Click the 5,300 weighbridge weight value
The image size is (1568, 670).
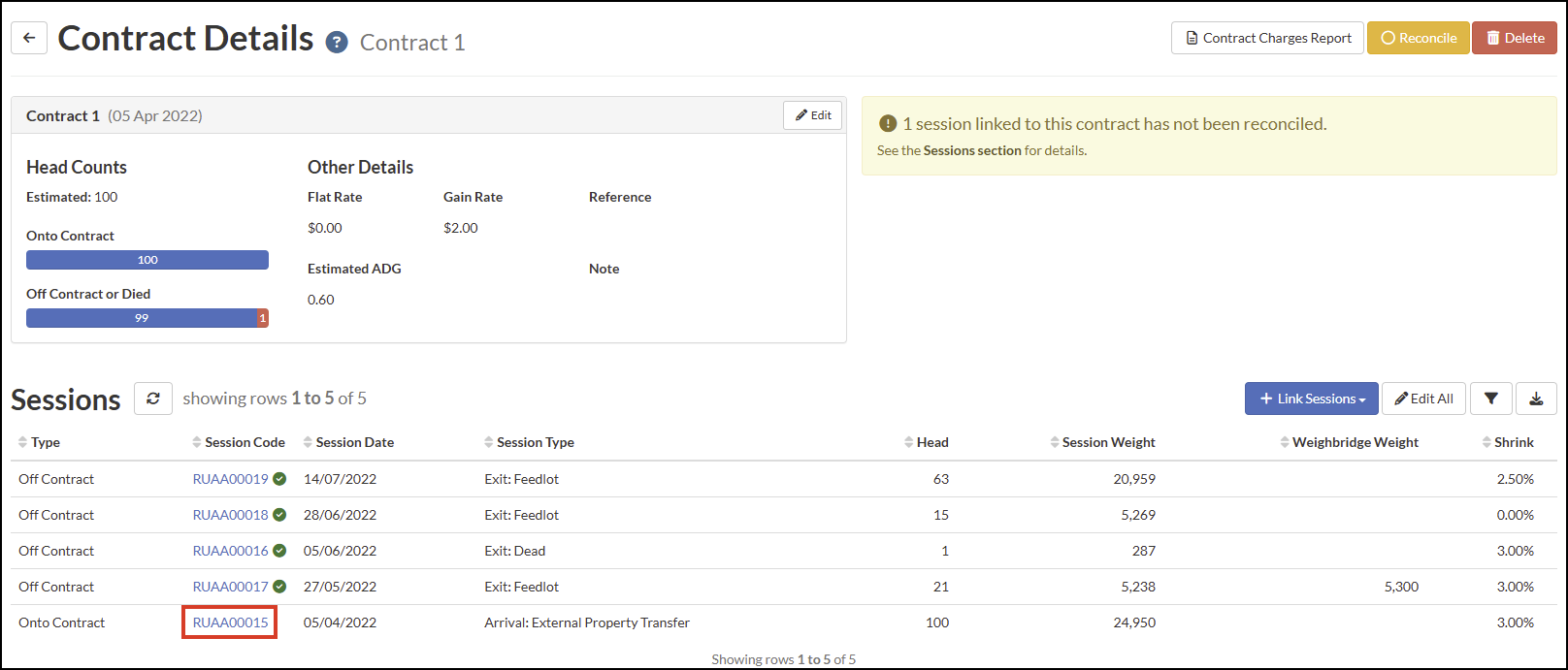pos(1401,587)
